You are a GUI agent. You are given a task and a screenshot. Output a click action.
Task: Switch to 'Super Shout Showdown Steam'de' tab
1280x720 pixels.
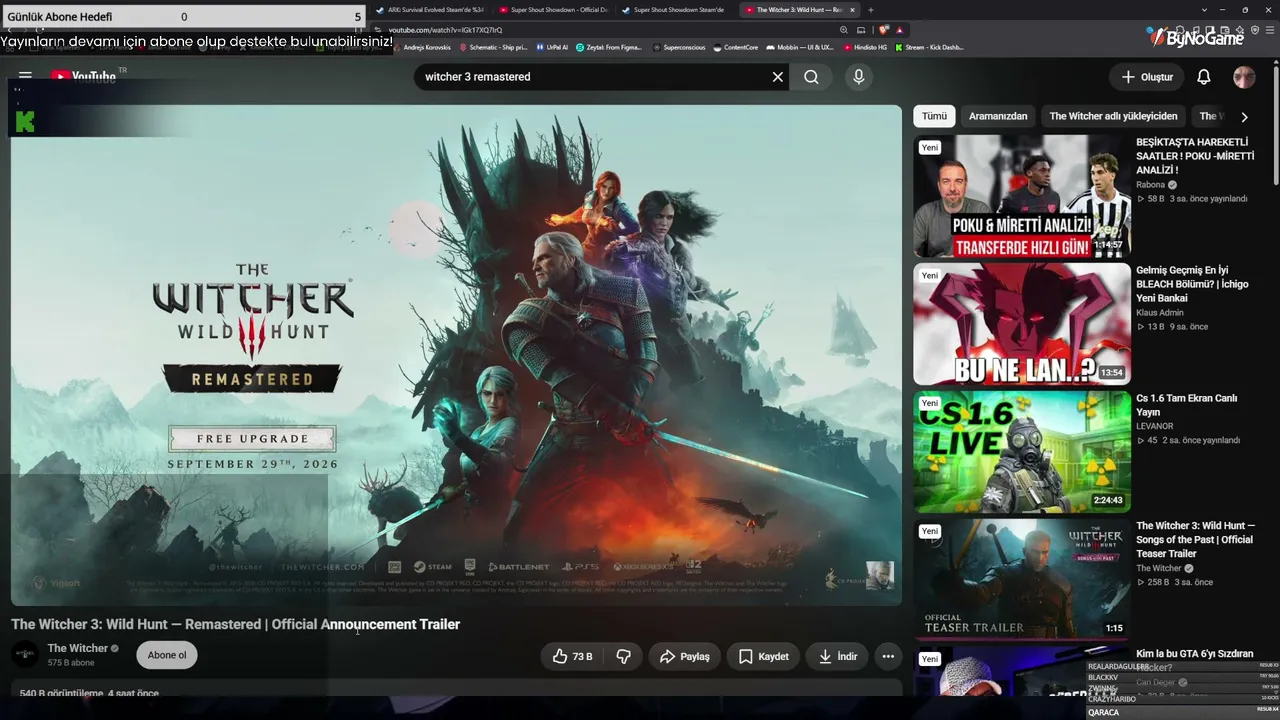pos(676,10)
